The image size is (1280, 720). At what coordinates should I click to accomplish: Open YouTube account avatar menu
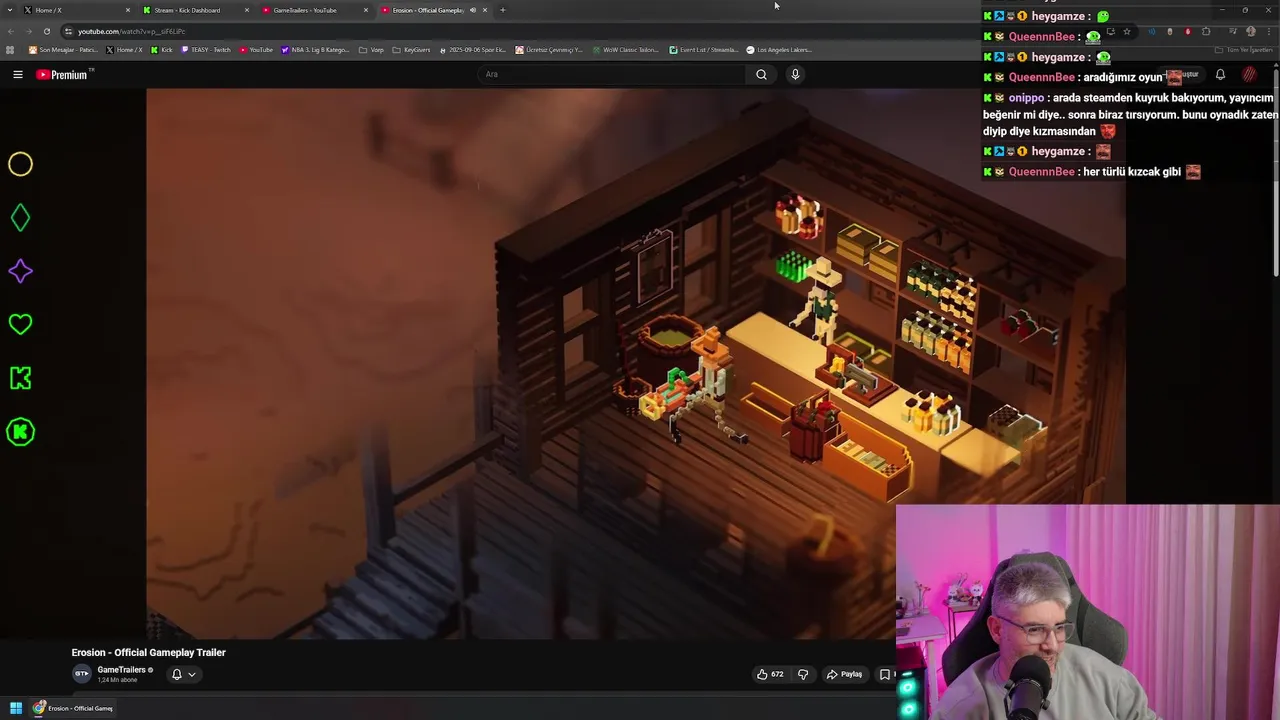[1250, 74]
